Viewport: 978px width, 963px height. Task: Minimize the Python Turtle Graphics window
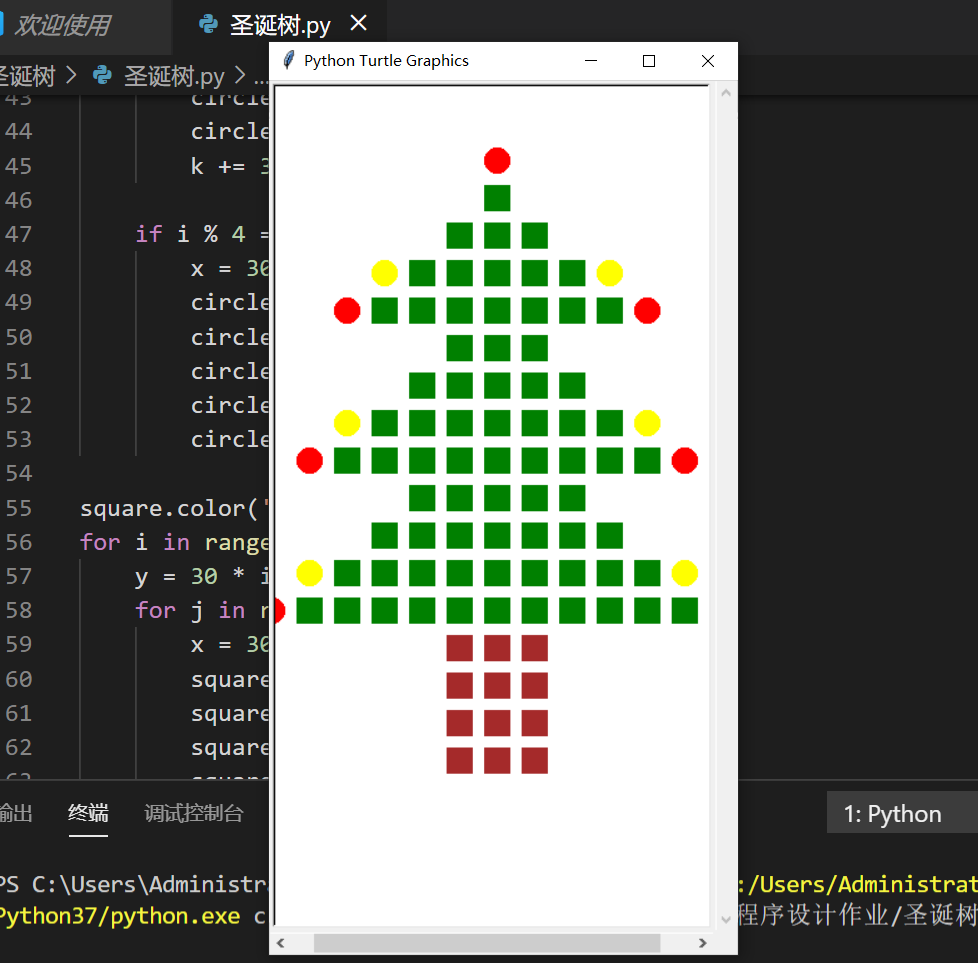click(x=591, y=61)
